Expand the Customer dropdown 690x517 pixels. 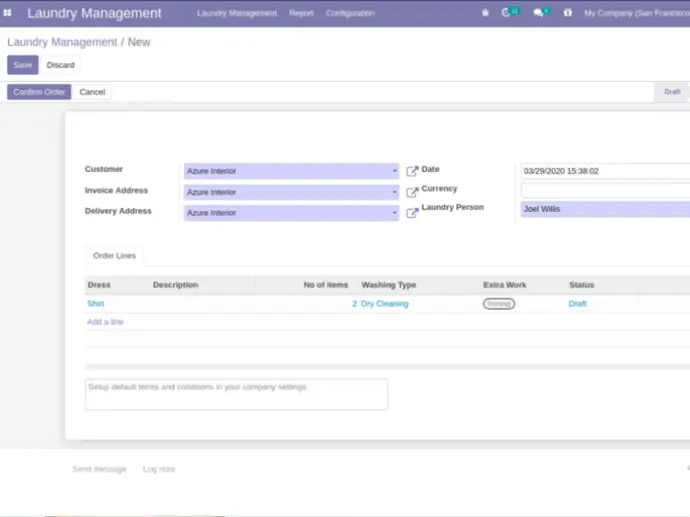point(394,171)
